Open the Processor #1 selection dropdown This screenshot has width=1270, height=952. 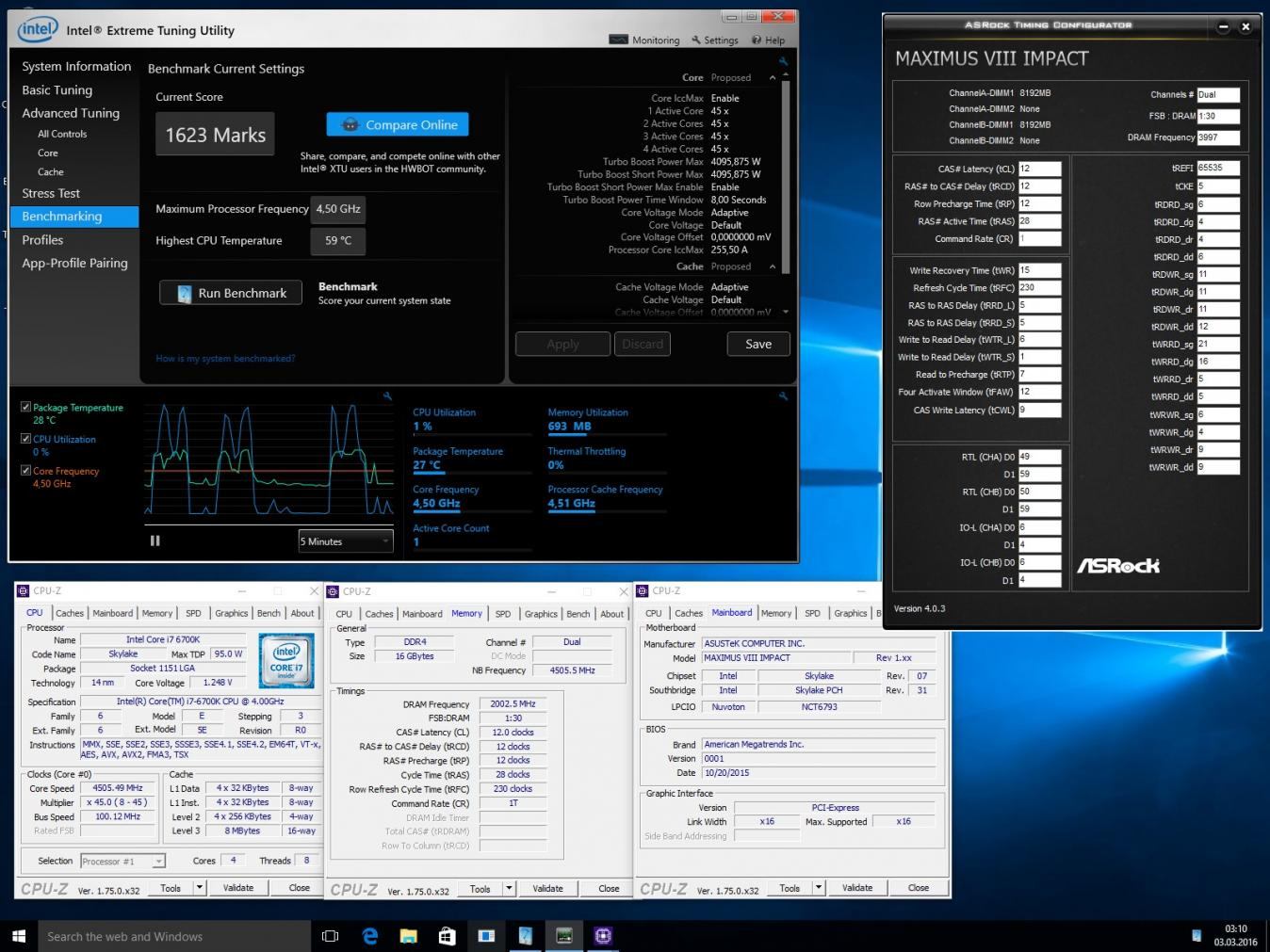coord(122,861)
